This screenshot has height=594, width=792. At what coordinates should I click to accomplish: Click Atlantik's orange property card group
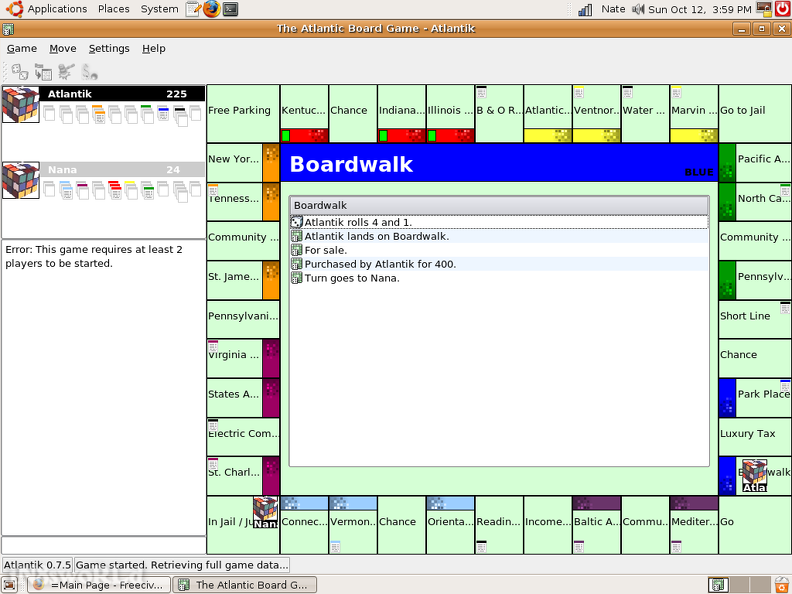pyautogui.click(x=98, y=114)
